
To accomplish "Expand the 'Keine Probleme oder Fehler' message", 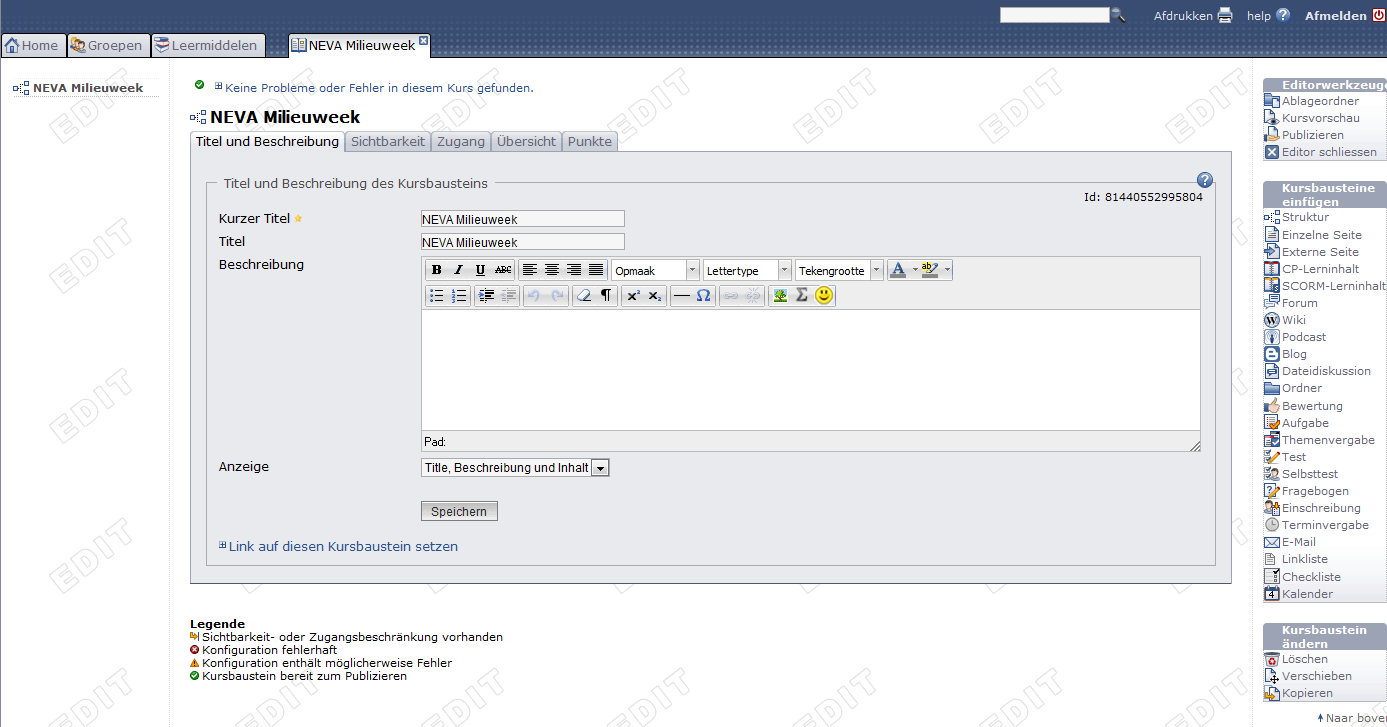I will [219, 87].
